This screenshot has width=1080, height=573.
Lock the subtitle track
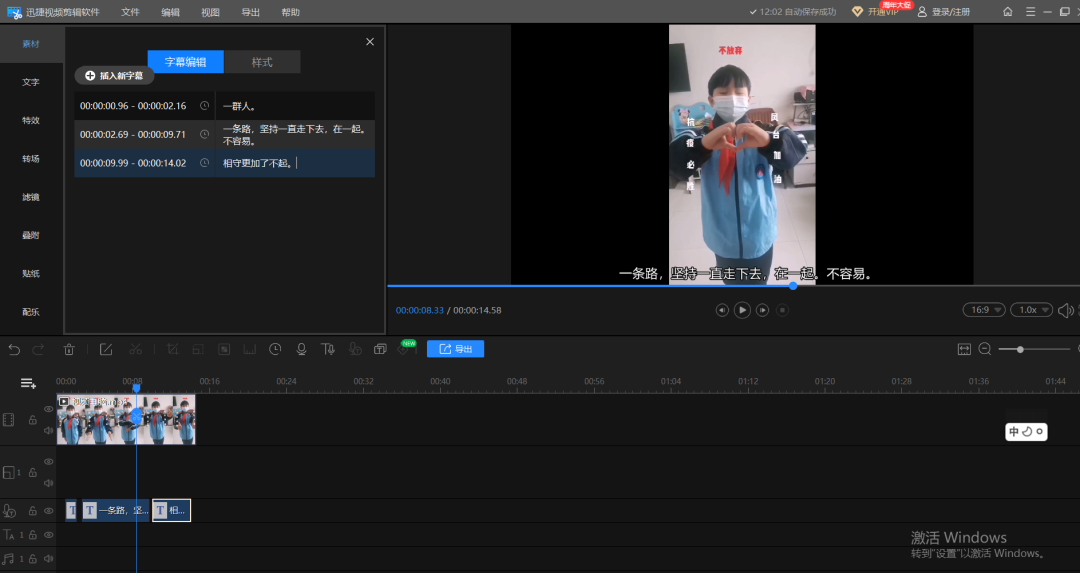tap(32, 511)
